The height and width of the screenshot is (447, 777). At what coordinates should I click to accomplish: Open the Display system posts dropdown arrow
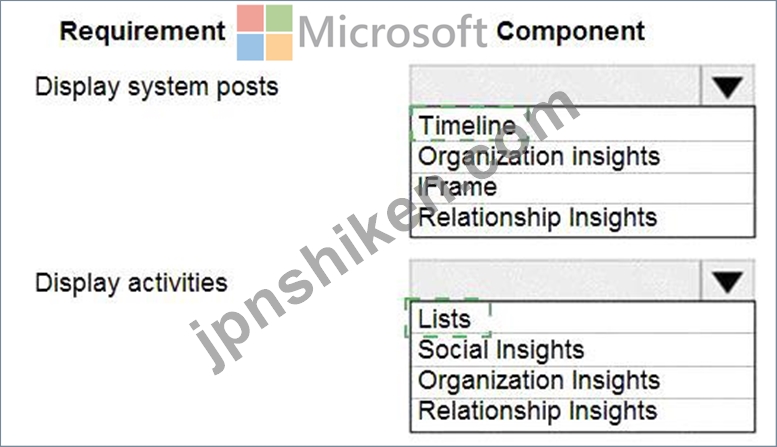tap(727, 86)
